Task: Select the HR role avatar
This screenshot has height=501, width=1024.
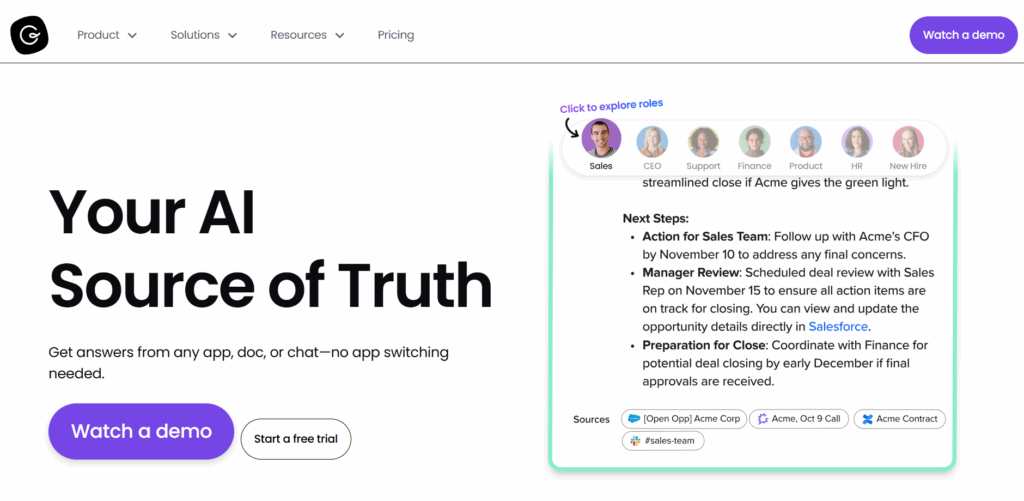Action: tap(857, 142)
